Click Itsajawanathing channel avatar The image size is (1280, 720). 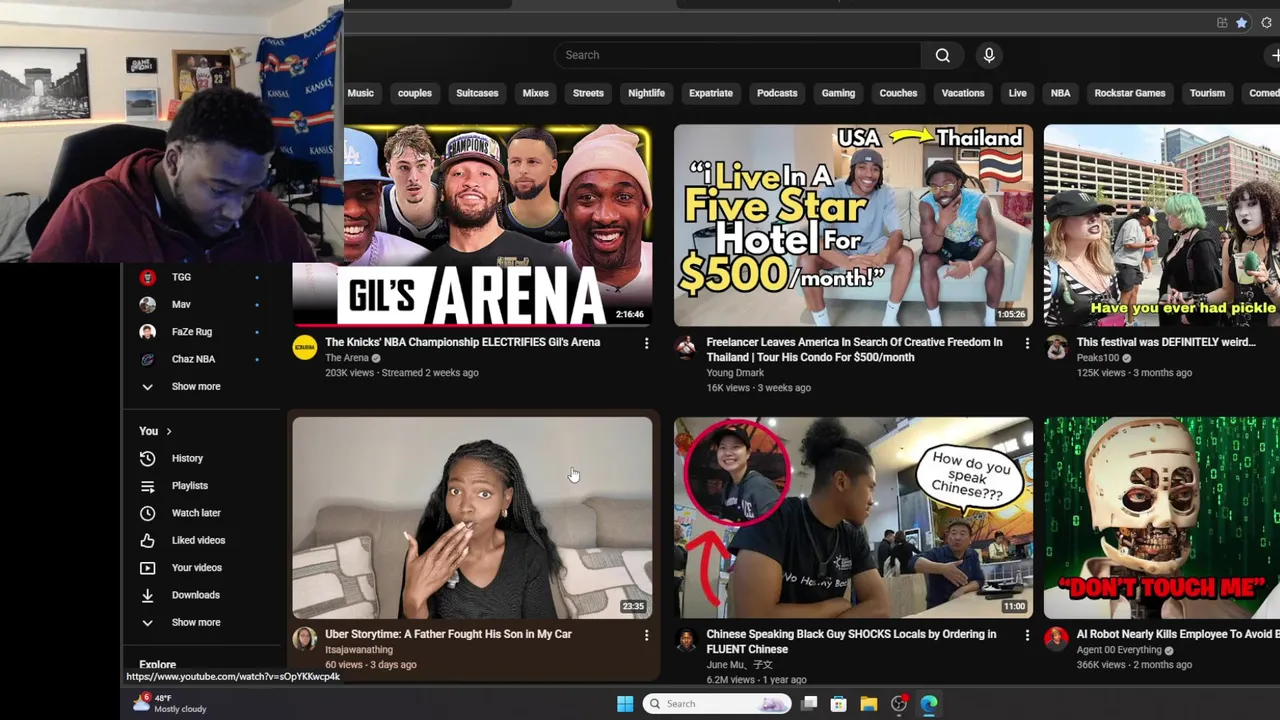[x=304, y=639]
